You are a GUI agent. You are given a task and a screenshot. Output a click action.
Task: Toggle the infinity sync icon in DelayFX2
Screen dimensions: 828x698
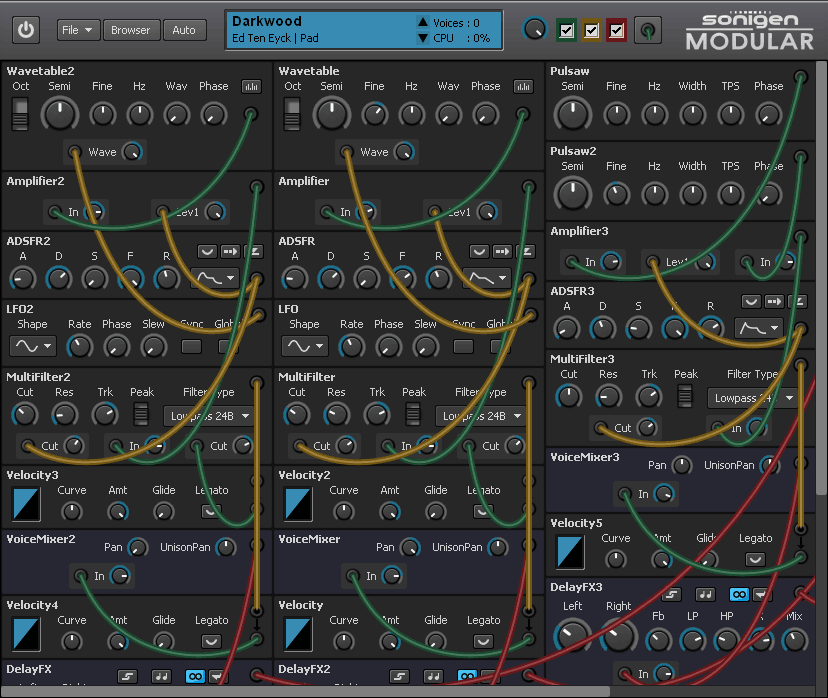(x=466, y=677)
